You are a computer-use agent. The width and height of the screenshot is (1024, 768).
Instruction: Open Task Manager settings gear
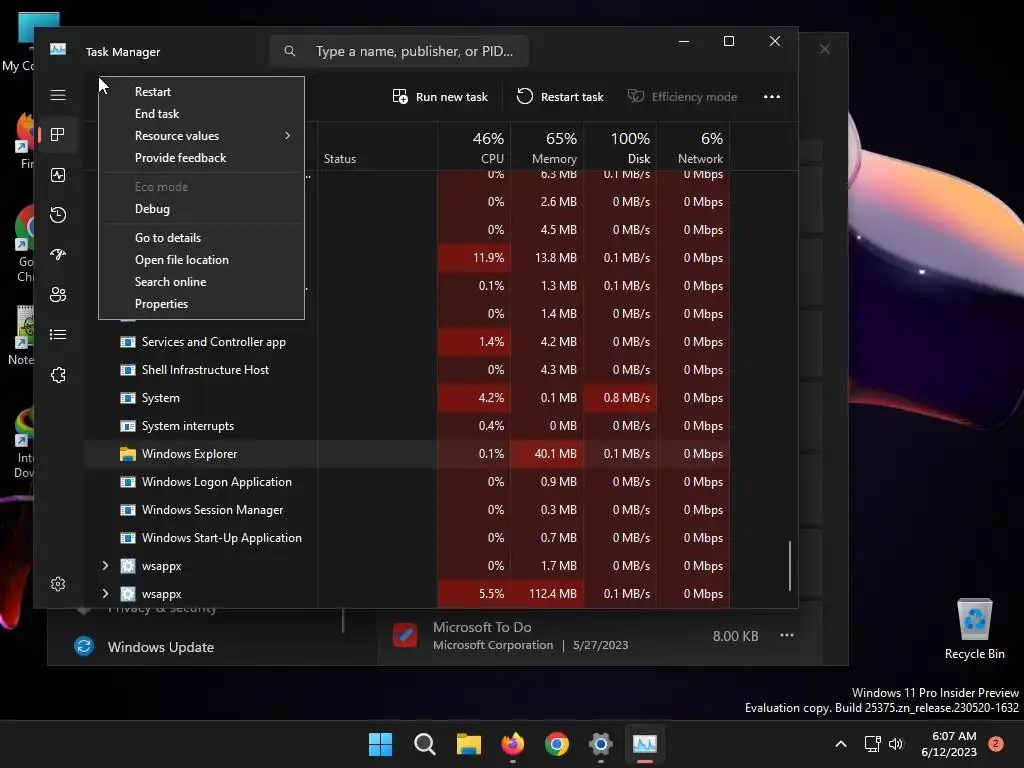tap(57, 584)
